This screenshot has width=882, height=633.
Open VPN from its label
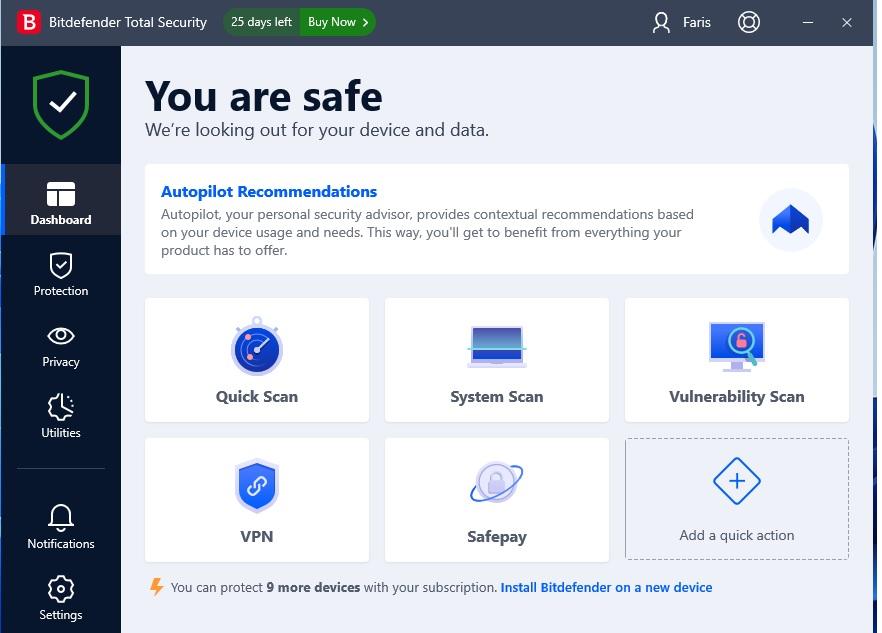(x=257, y=536)
